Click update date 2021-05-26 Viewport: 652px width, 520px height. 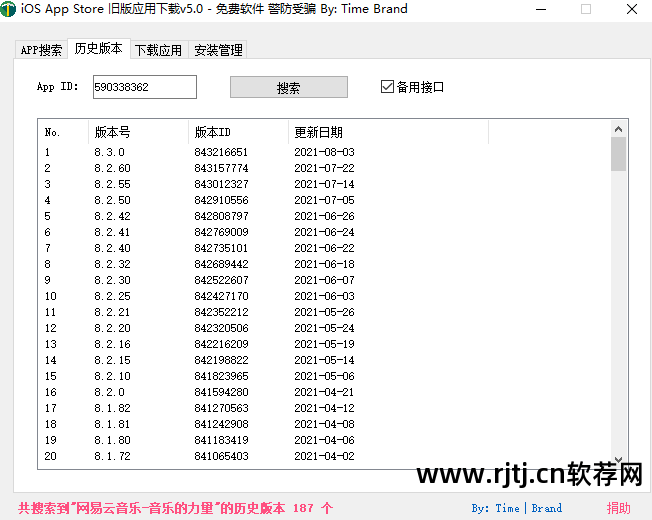324,312
